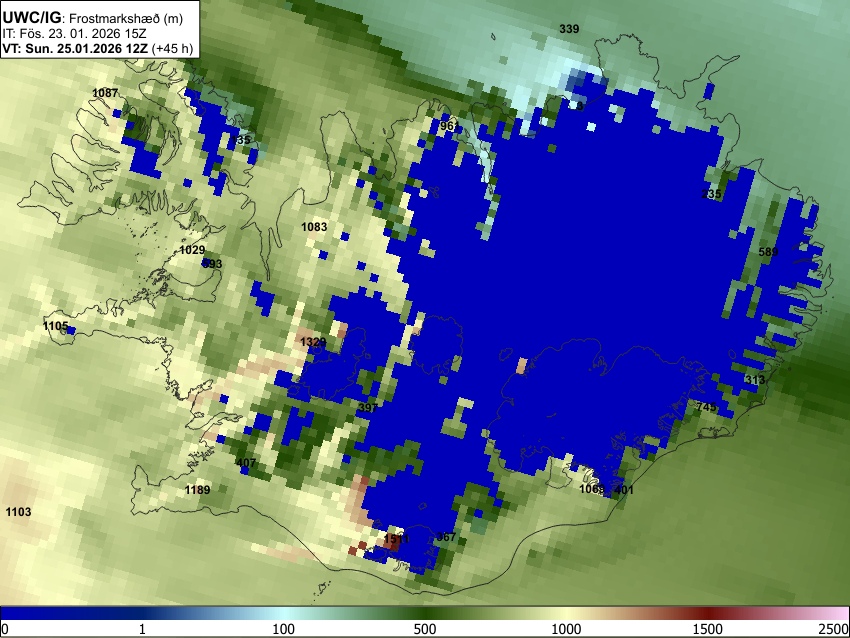Image resolution: width=850 pixels, height=638 pixels.
Task: Click the color scale label 1500
Action: point(708,629)
